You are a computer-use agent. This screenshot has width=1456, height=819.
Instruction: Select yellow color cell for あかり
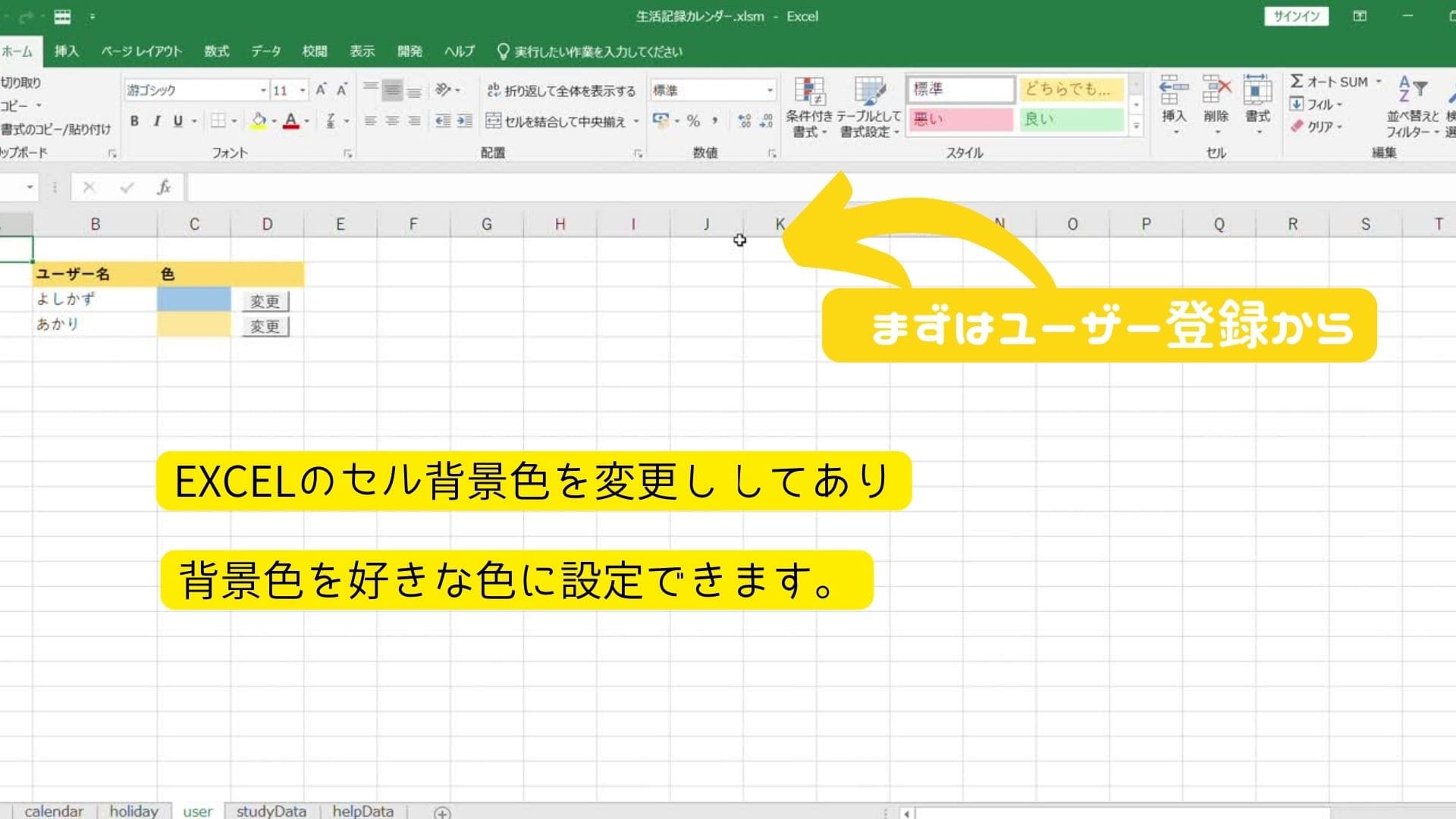click(x=194, y=325)
